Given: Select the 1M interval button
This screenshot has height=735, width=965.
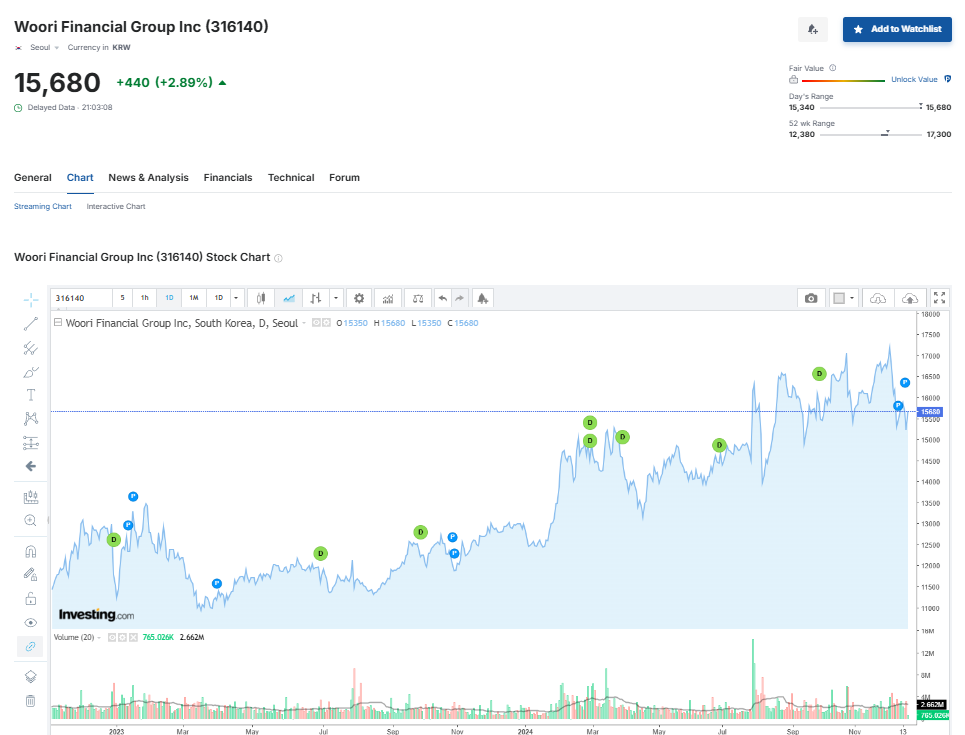Looking at the screenshot, I should click(x=194, y=298).
